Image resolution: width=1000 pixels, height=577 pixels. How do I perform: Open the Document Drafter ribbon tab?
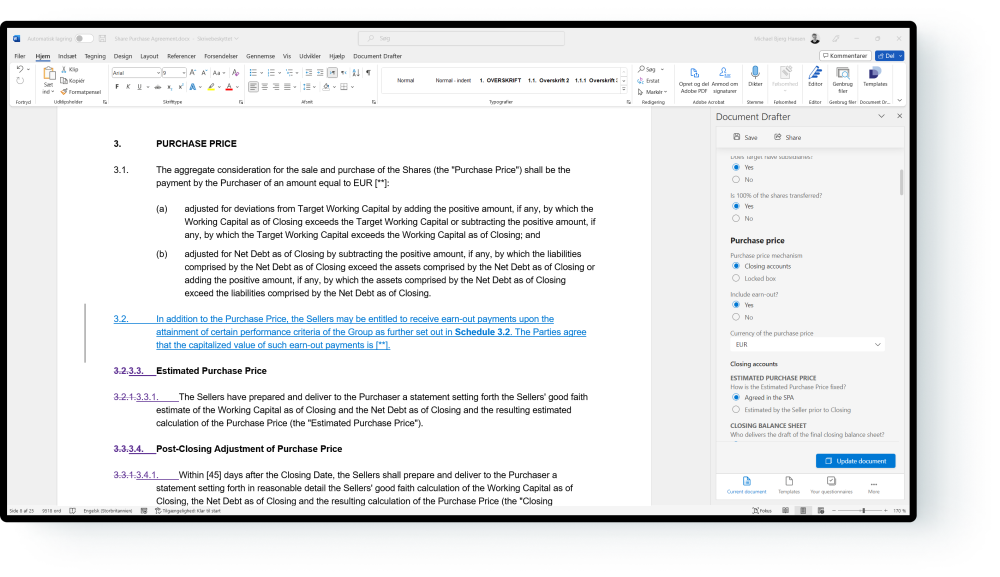378,56
